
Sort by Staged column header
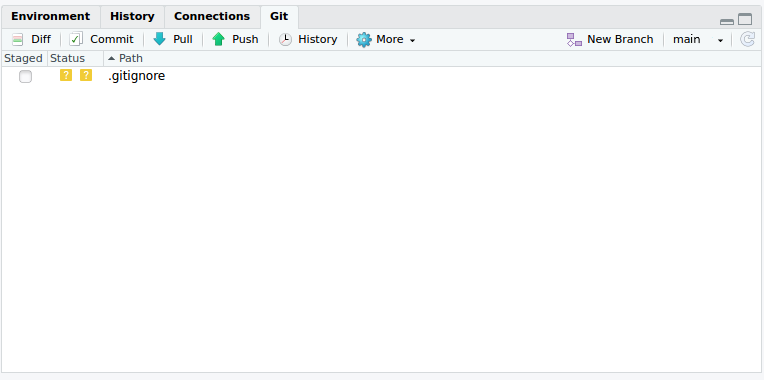click(23, 58)
